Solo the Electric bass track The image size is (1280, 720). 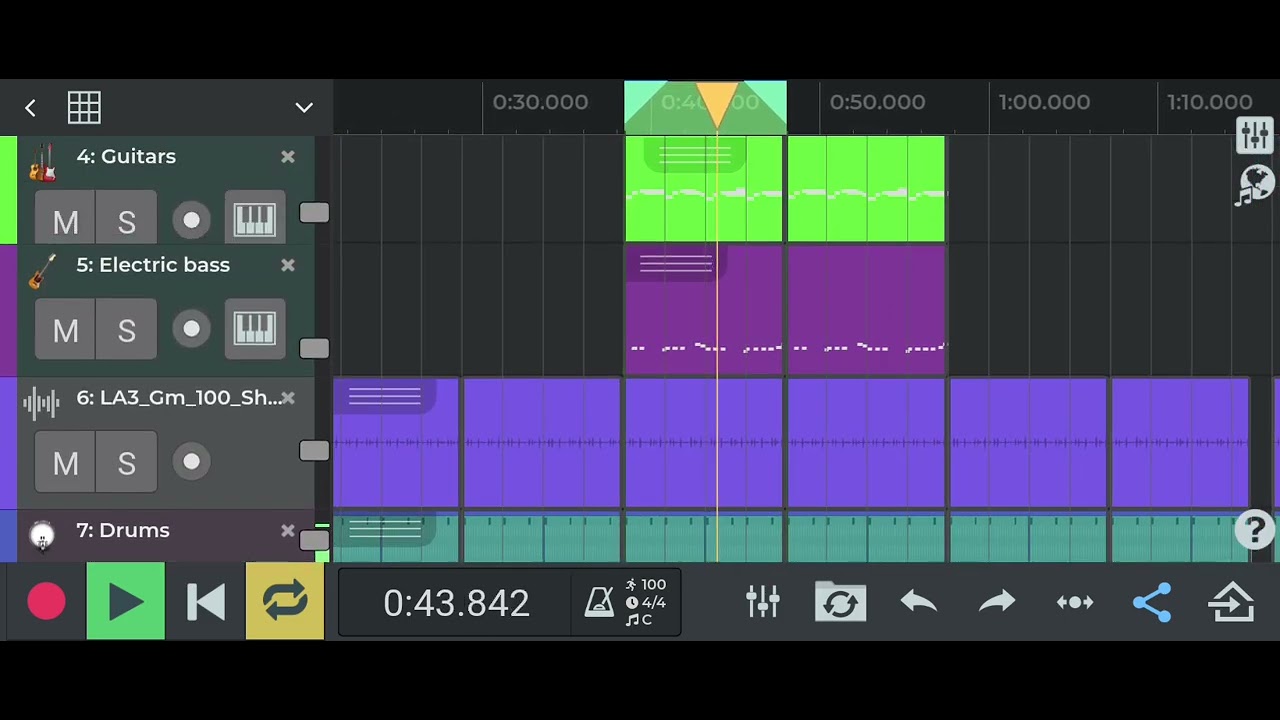tap(127, 329)
